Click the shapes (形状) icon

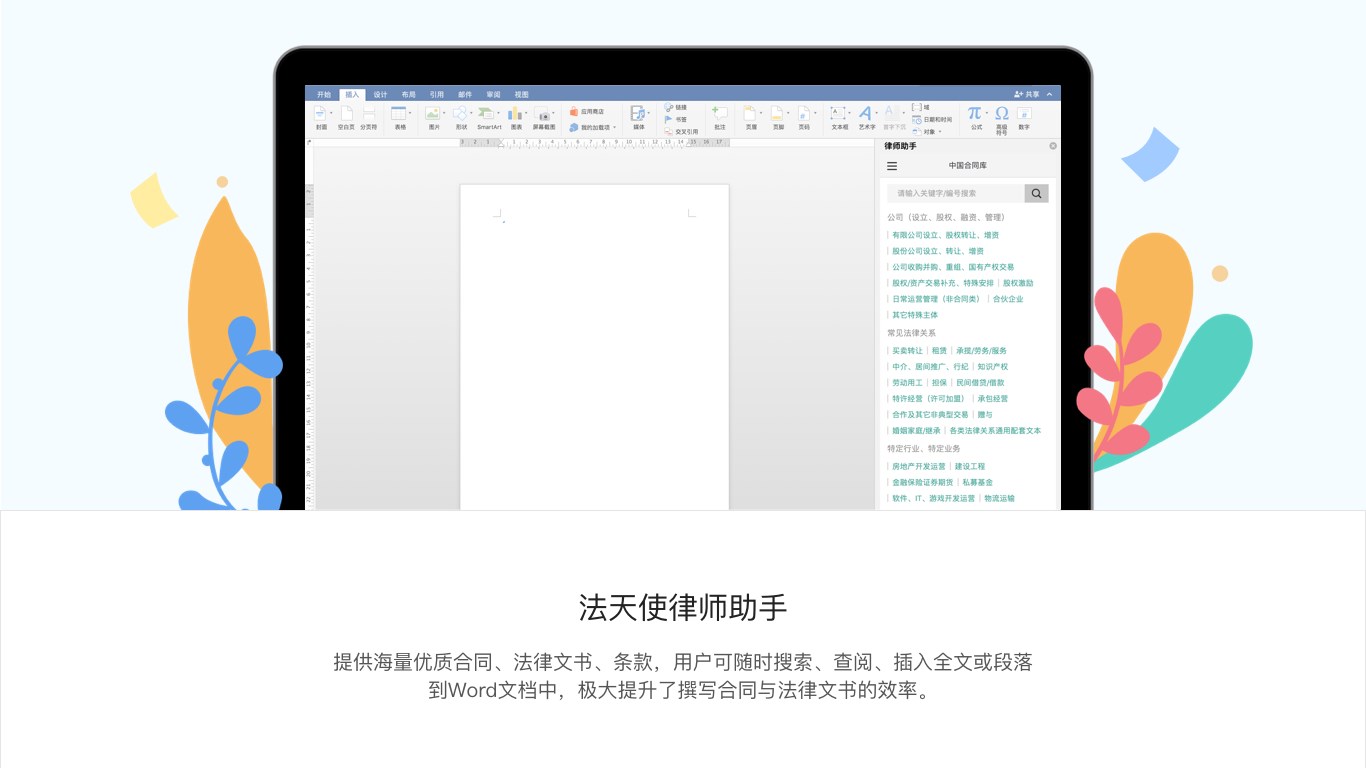(459, 114)
